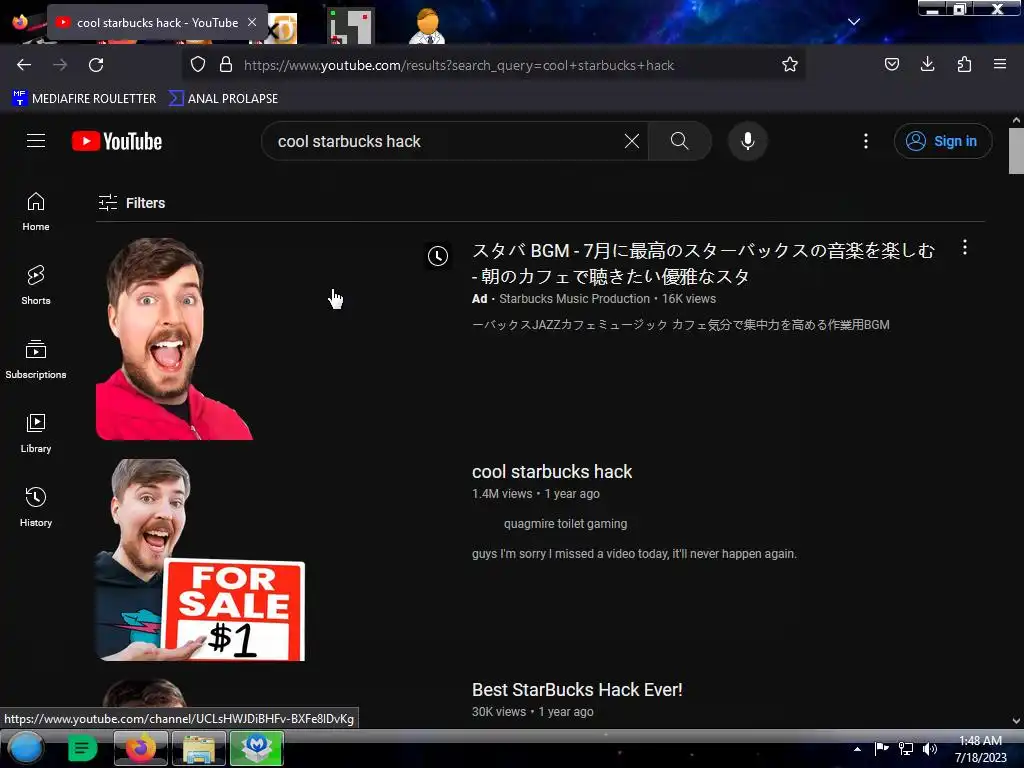Image resolution: width=1024 pixels, height=768 pixels.
Task: Show hidden tray icons arrow
Action: pyautogui.click(x=857, y=749)
